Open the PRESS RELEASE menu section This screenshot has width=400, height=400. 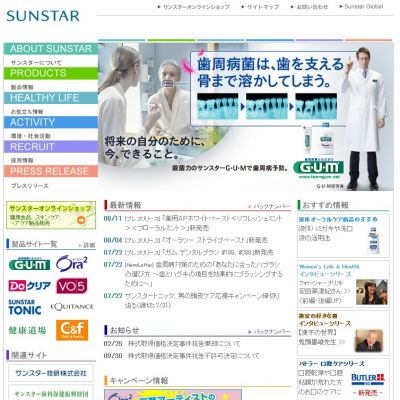(x=51, y=171)
